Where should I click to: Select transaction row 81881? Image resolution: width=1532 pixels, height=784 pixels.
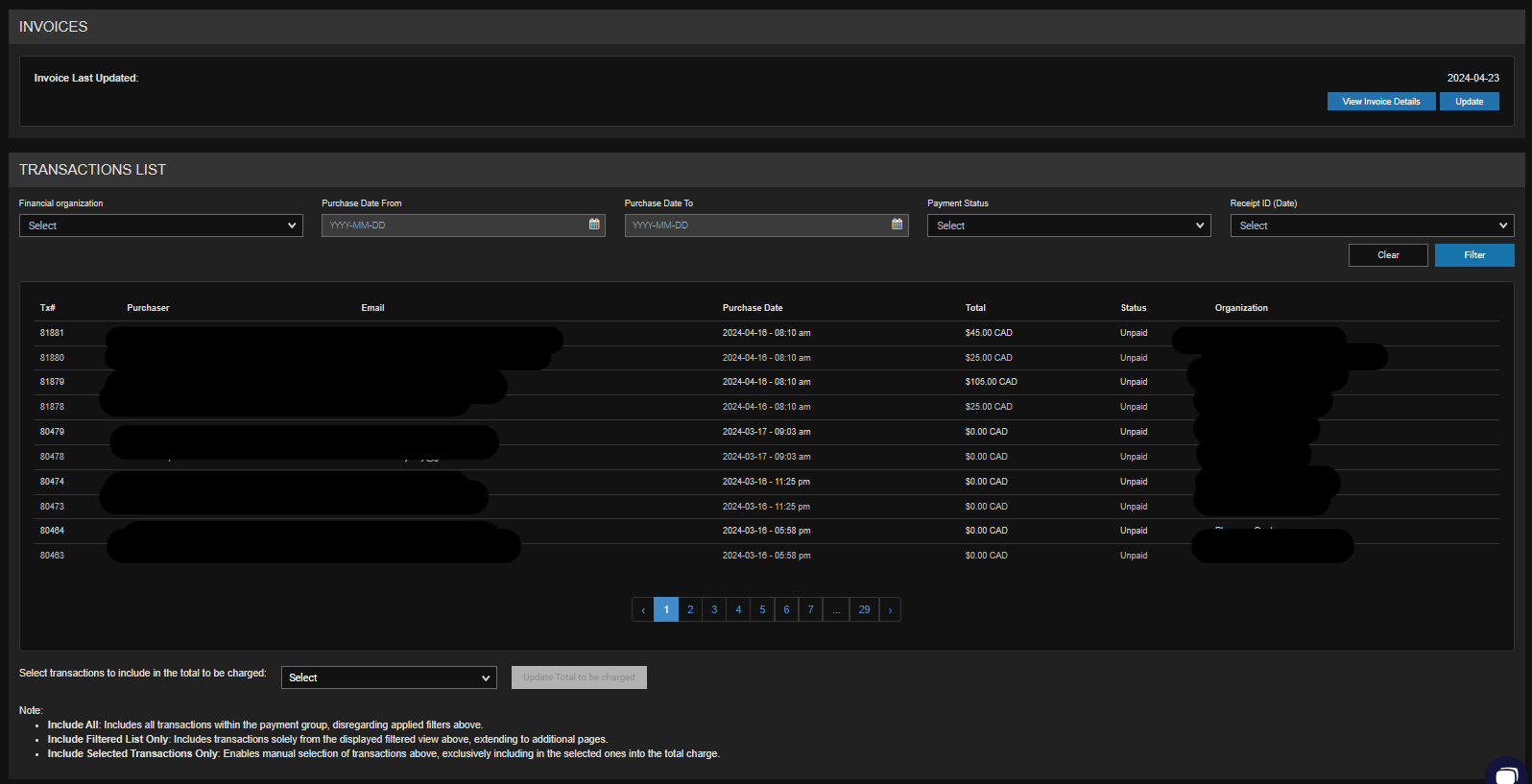pyautogui.click(x=52, y=333)
